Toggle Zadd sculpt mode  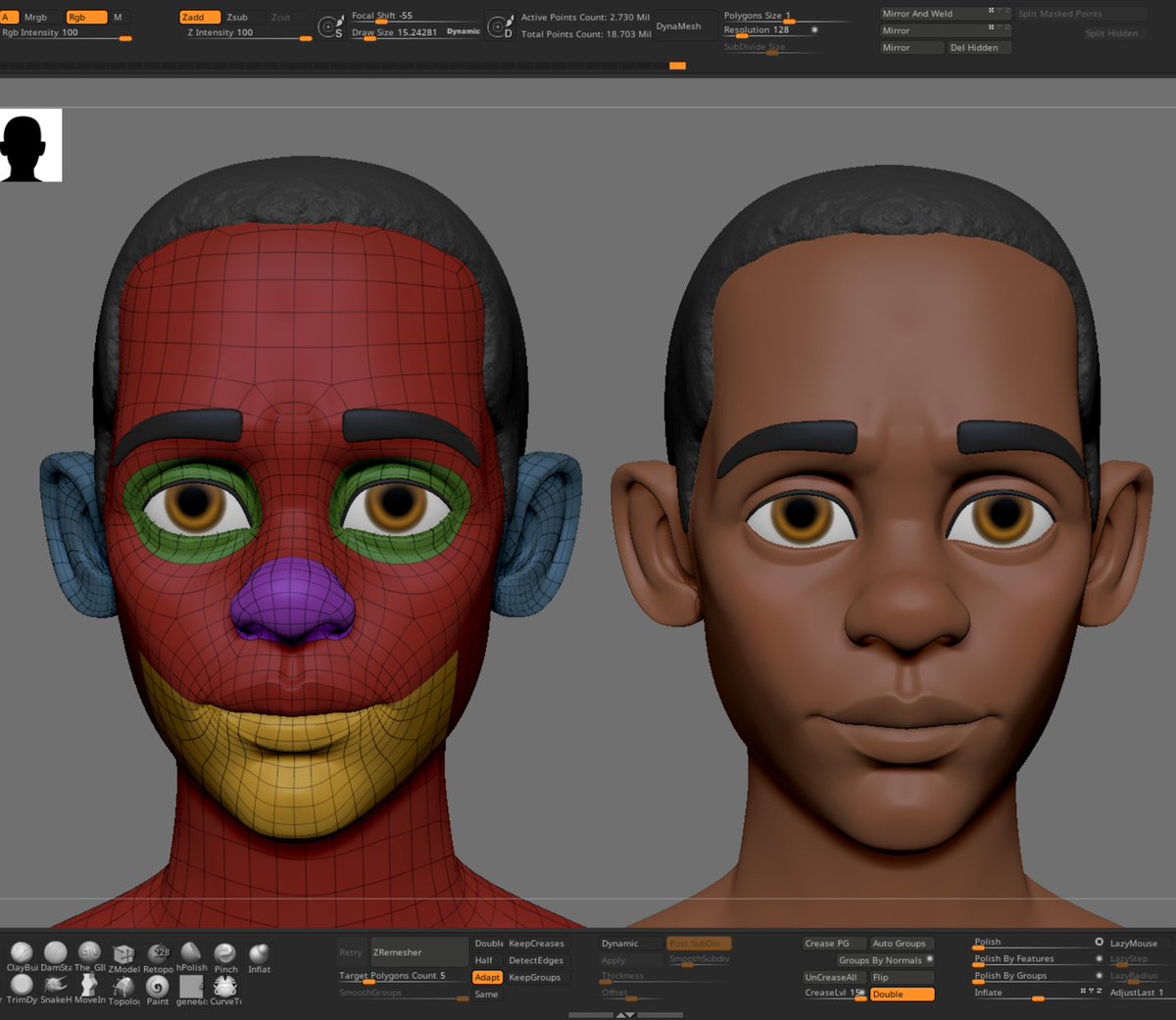point(200,17)
